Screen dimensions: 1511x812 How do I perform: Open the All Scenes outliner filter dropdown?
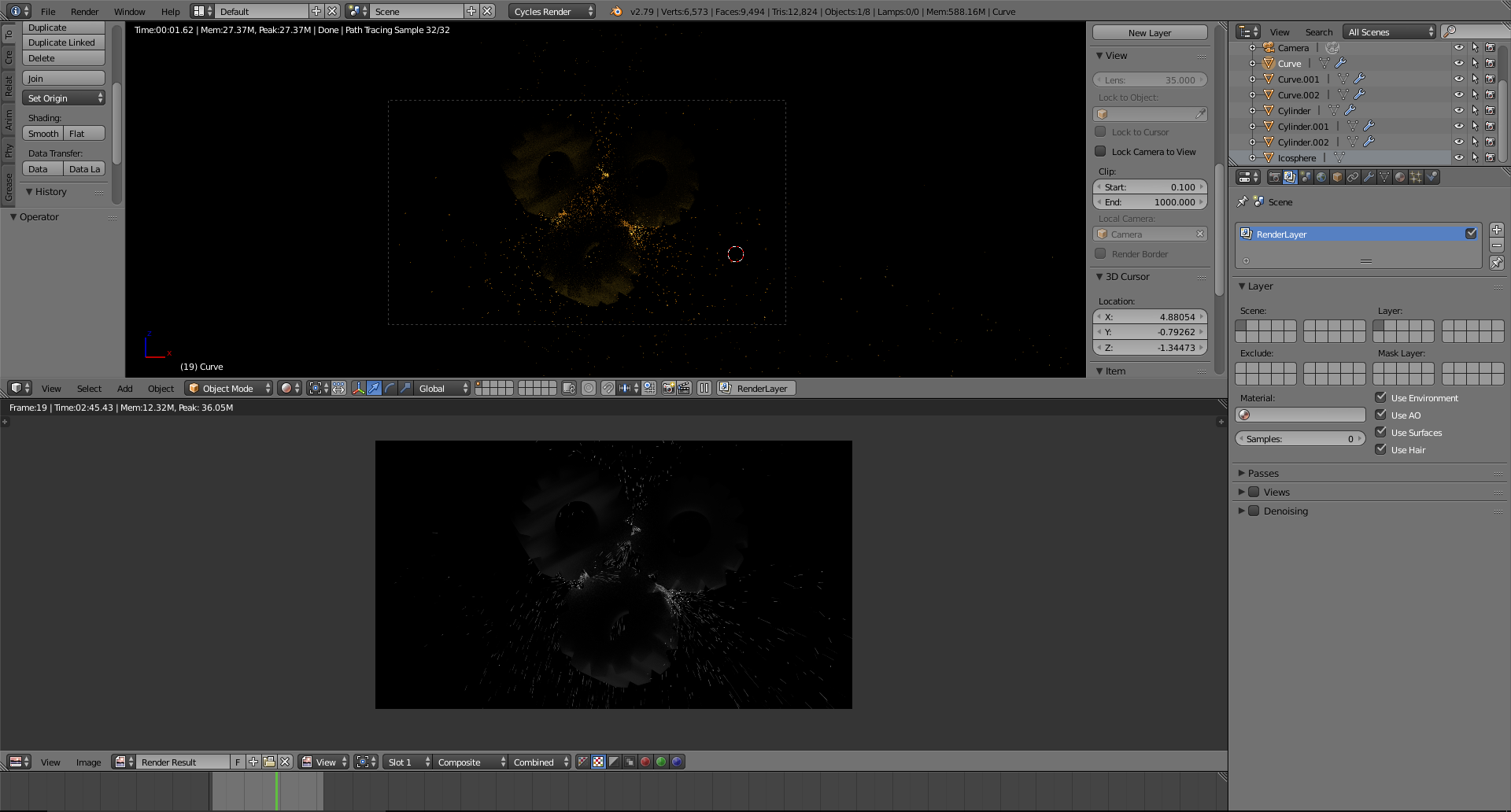1391,31
